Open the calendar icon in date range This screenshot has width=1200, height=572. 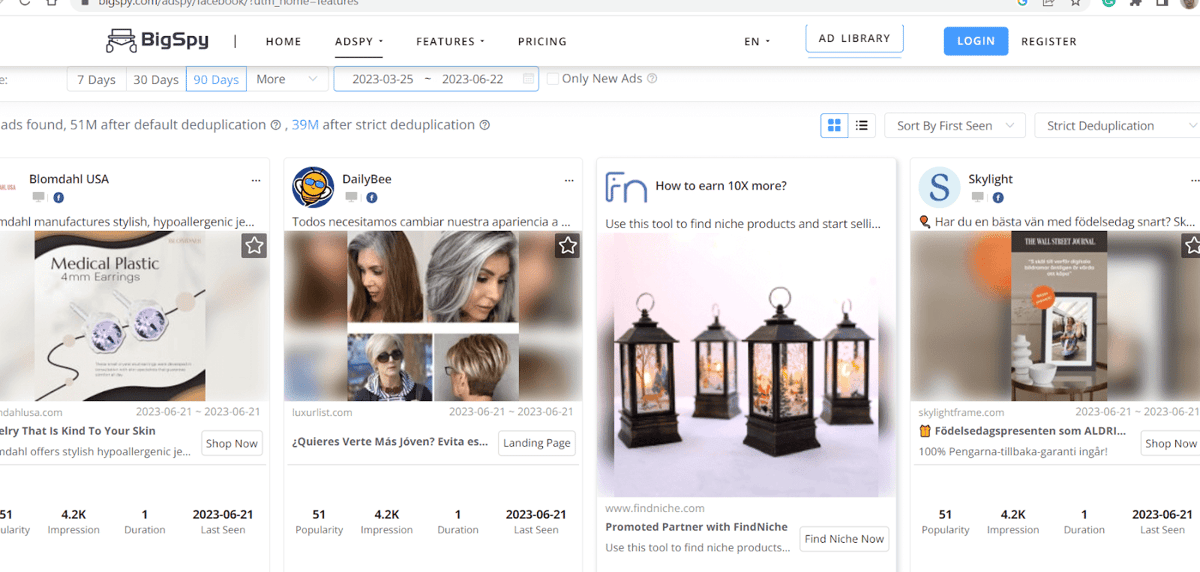point(528,79)
